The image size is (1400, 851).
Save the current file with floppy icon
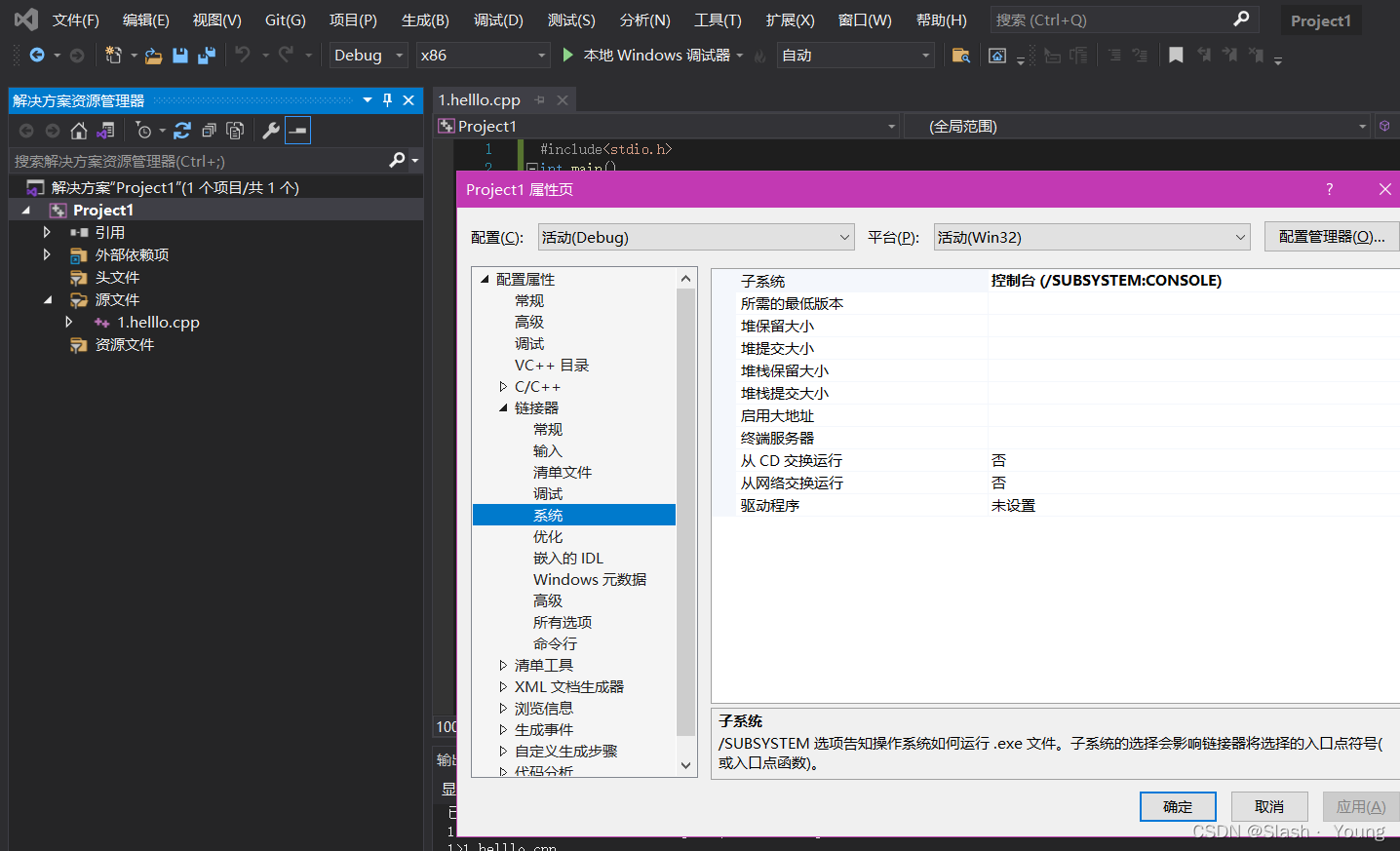[180, 56]
